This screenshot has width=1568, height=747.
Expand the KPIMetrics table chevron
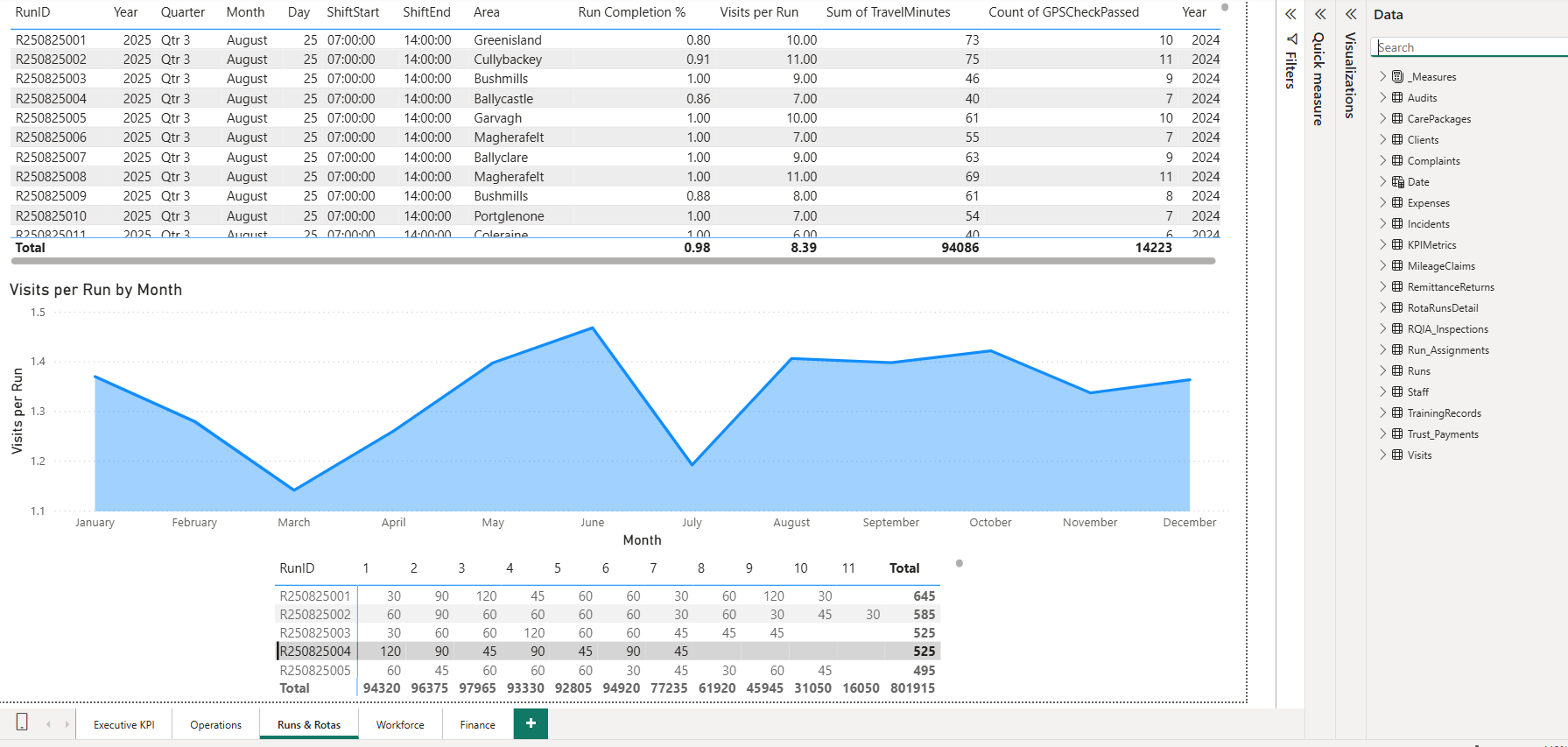coord(1383,245)
